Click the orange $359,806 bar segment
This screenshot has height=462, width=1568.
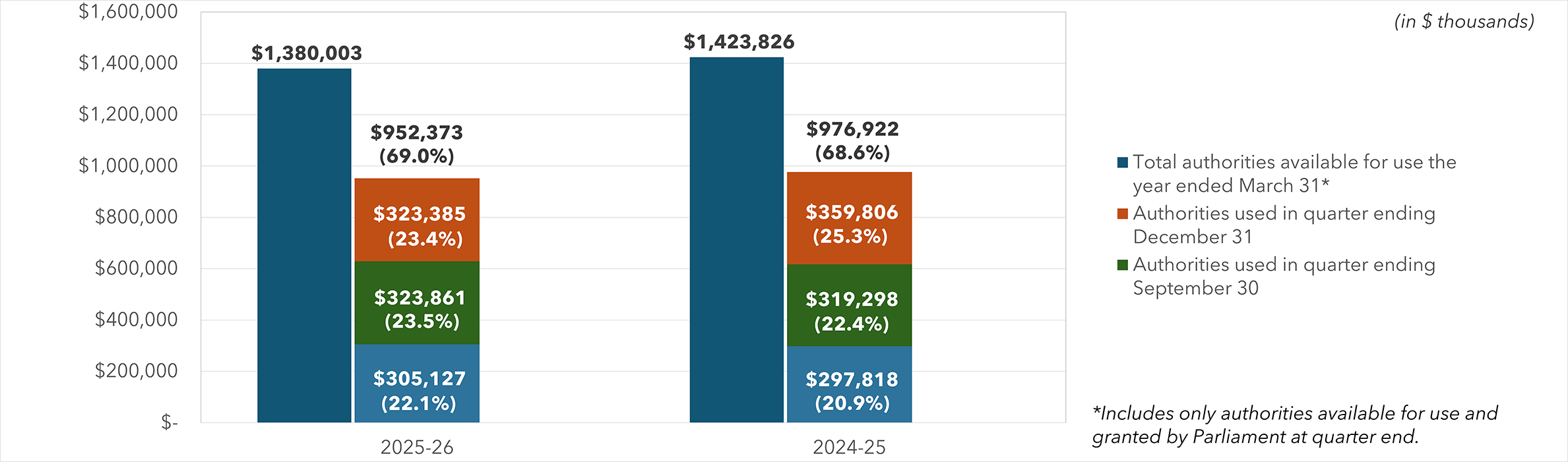(x=850, y=218)
